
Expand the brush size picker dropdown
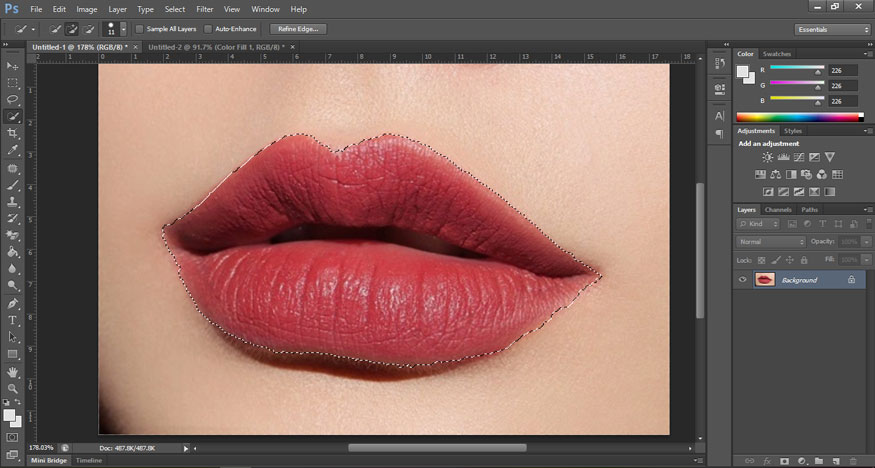coord(123,29)
